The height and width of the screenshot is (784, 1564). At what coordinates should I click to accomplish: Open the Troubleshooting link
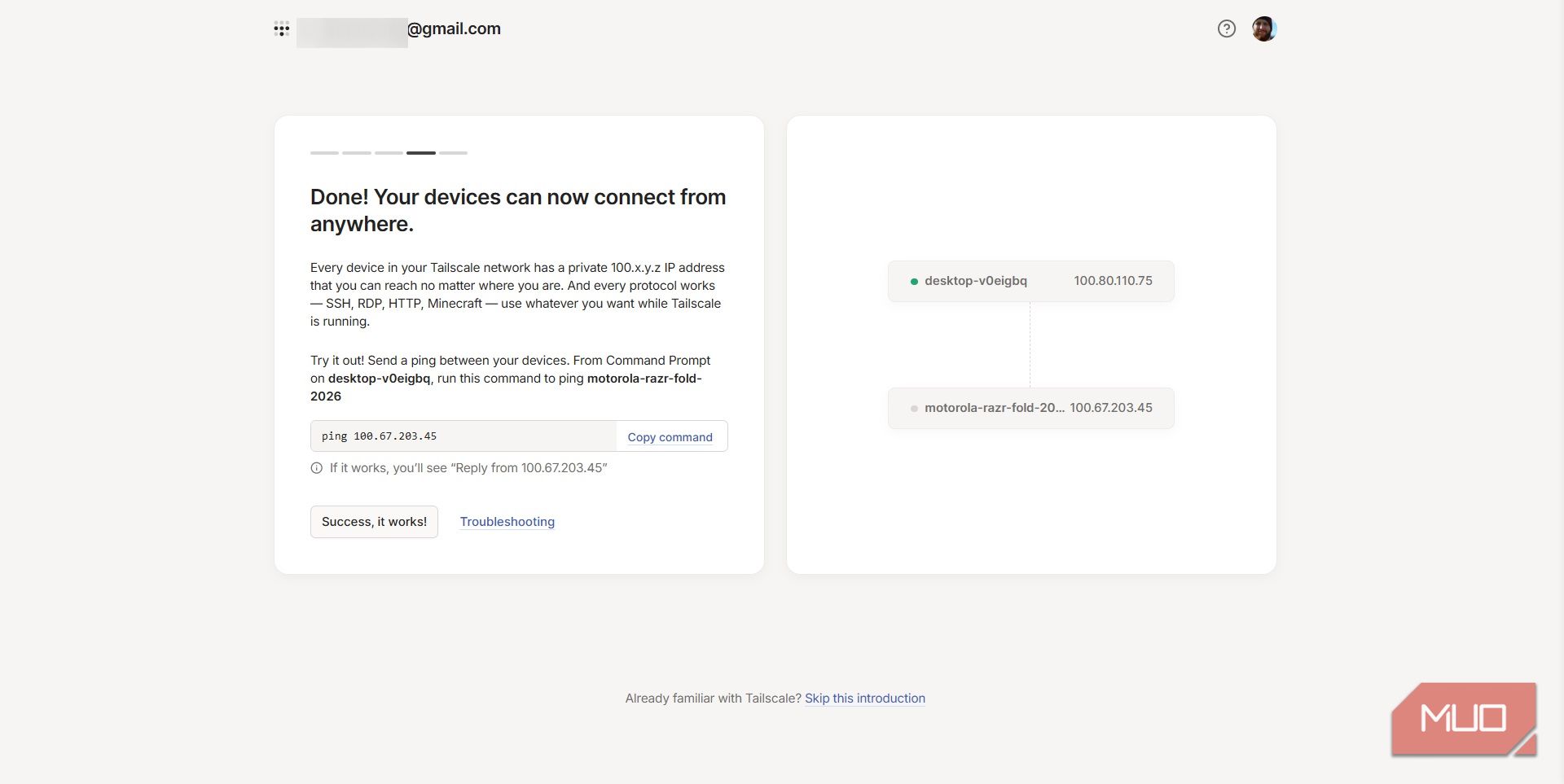(507, 522)
